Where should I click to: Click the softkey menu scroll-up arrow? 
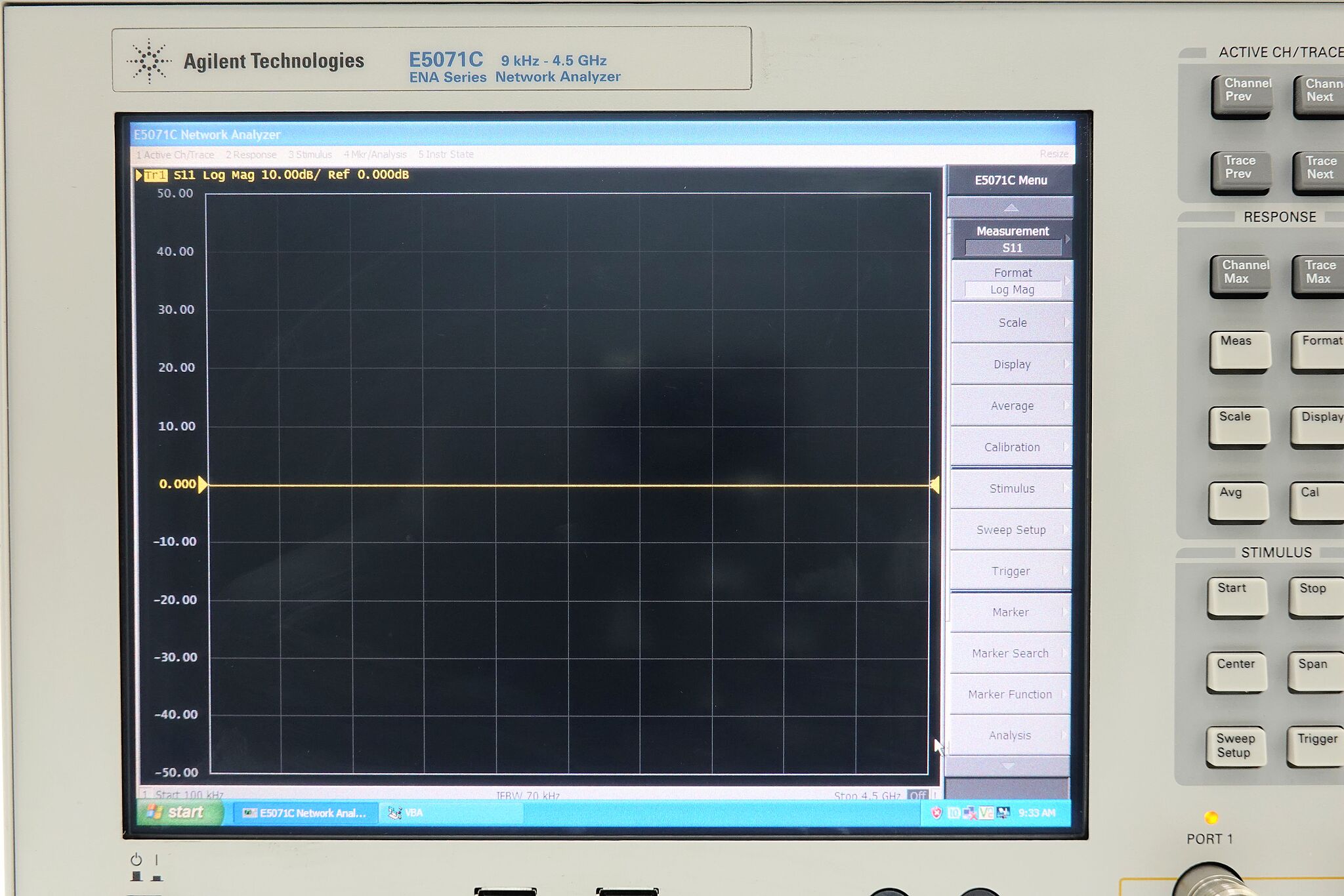[1011, 207]
